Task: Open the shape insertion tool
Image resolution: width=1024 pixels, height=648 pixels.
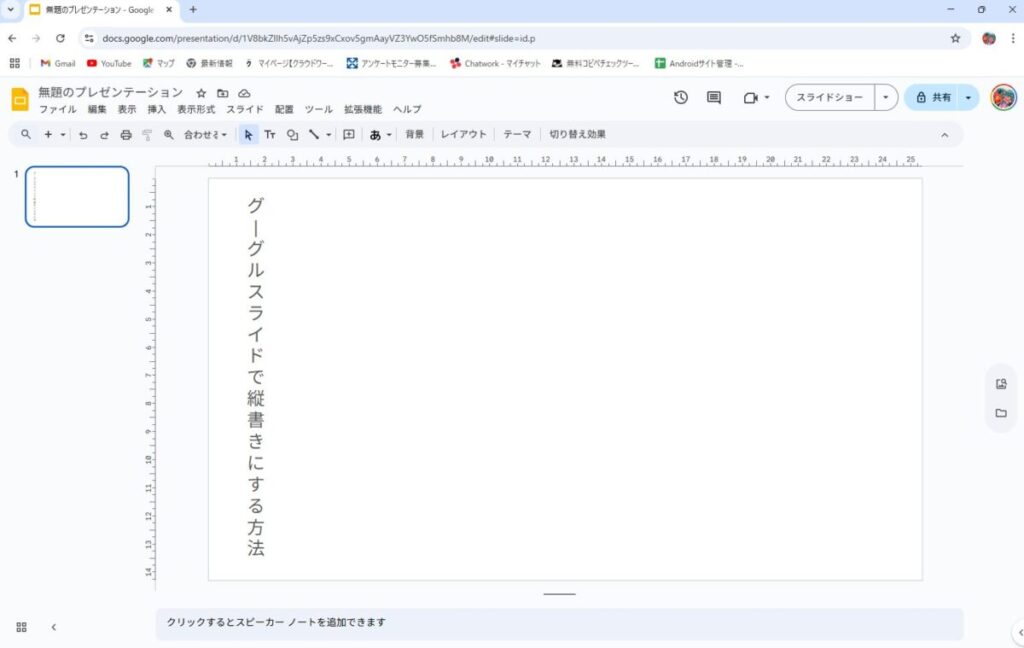Action: point(292,135)
